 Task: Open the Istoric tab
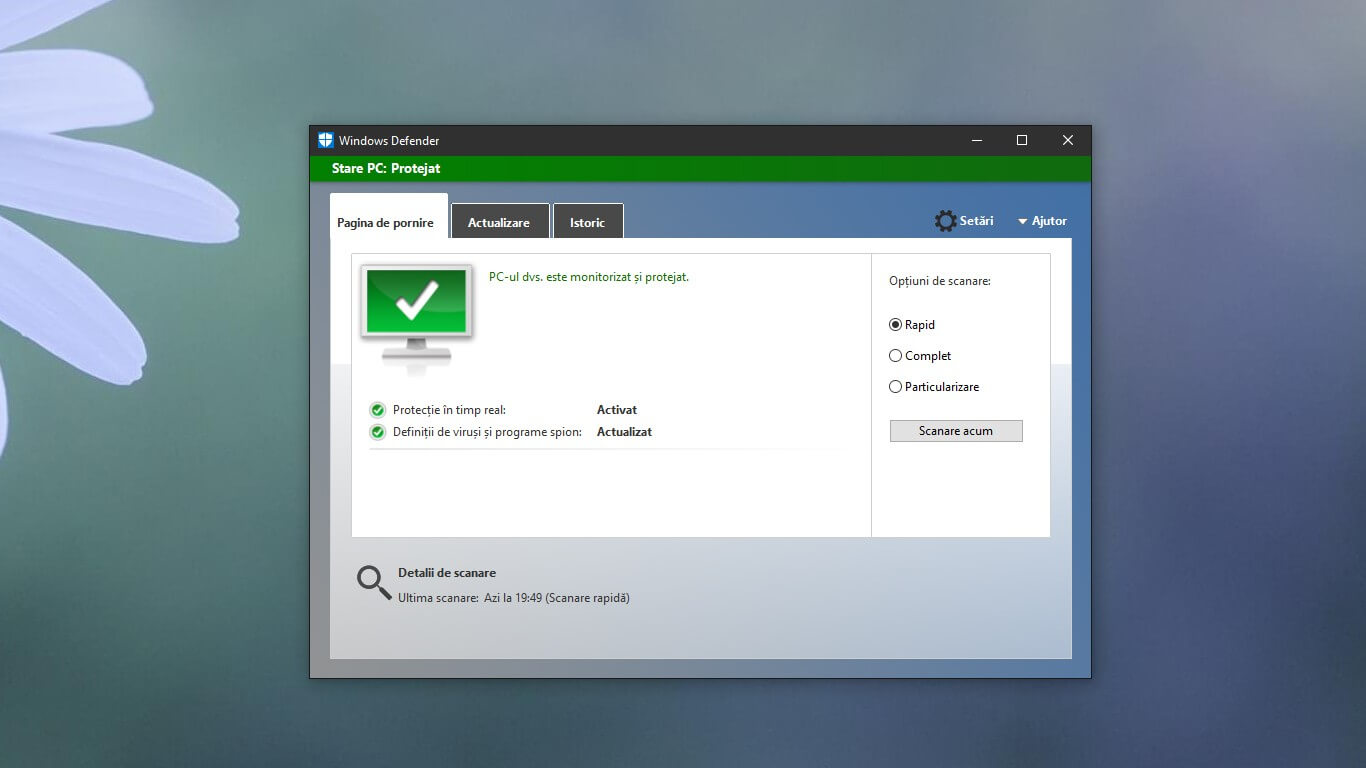(x=588, y=222)
